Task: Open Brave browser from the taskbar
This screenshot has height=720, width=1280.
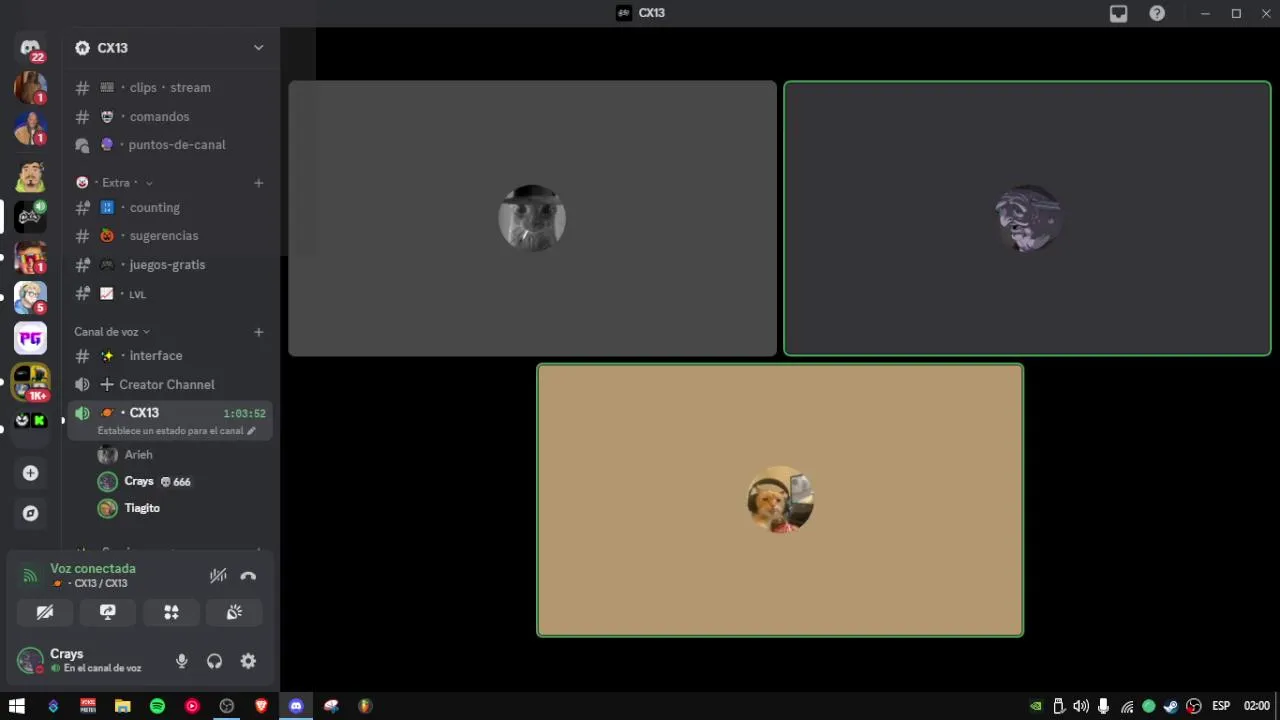Action: [x=262, y=706]
